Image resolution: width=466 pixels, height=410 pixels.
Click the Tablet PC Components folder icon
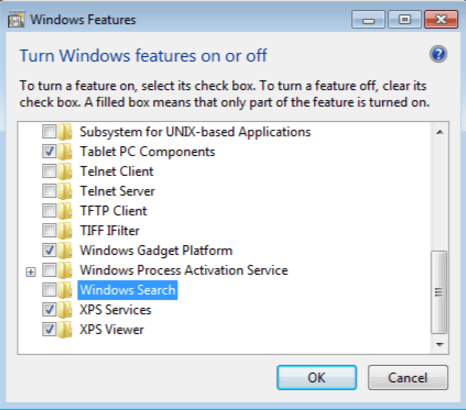coord(65,152)
